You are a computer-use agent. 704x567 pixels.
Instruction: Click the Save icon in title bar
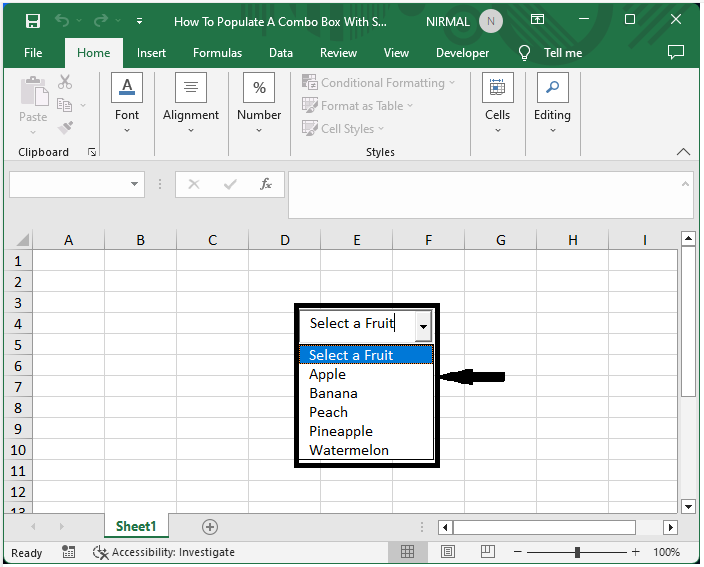[33, 21]
